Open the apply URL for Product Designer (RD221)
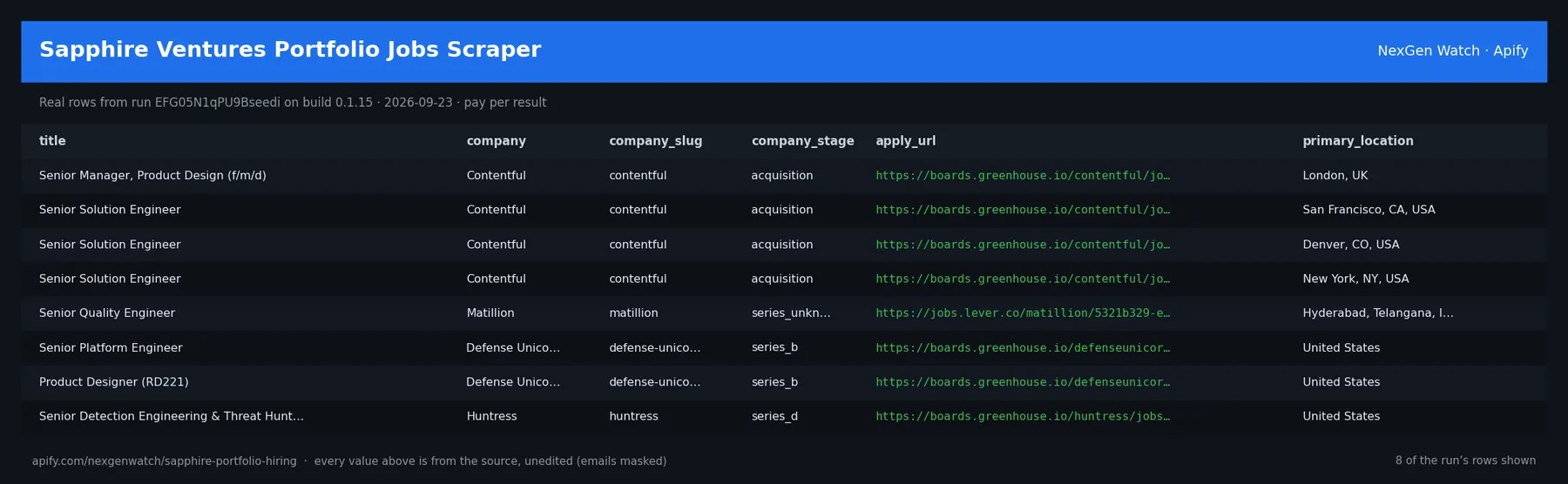Image resolution: width=1568 pixels, height=484 pixels. point(1023,382)
